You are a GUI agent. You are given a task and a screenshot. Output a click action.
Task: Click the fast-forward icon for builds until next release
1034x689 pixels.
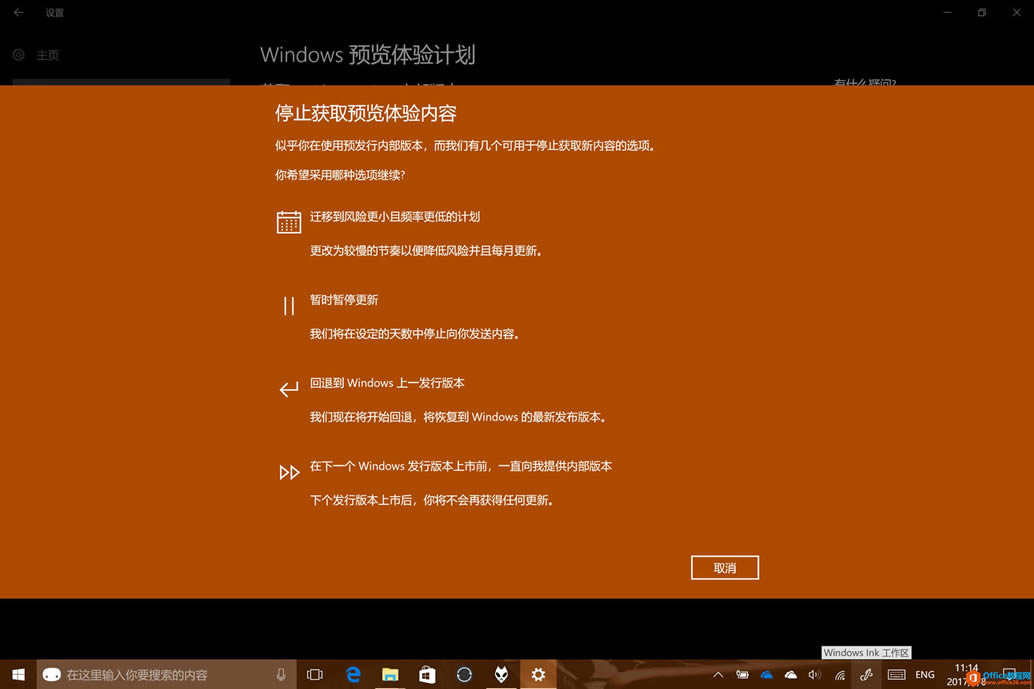(x=288, y=472)
